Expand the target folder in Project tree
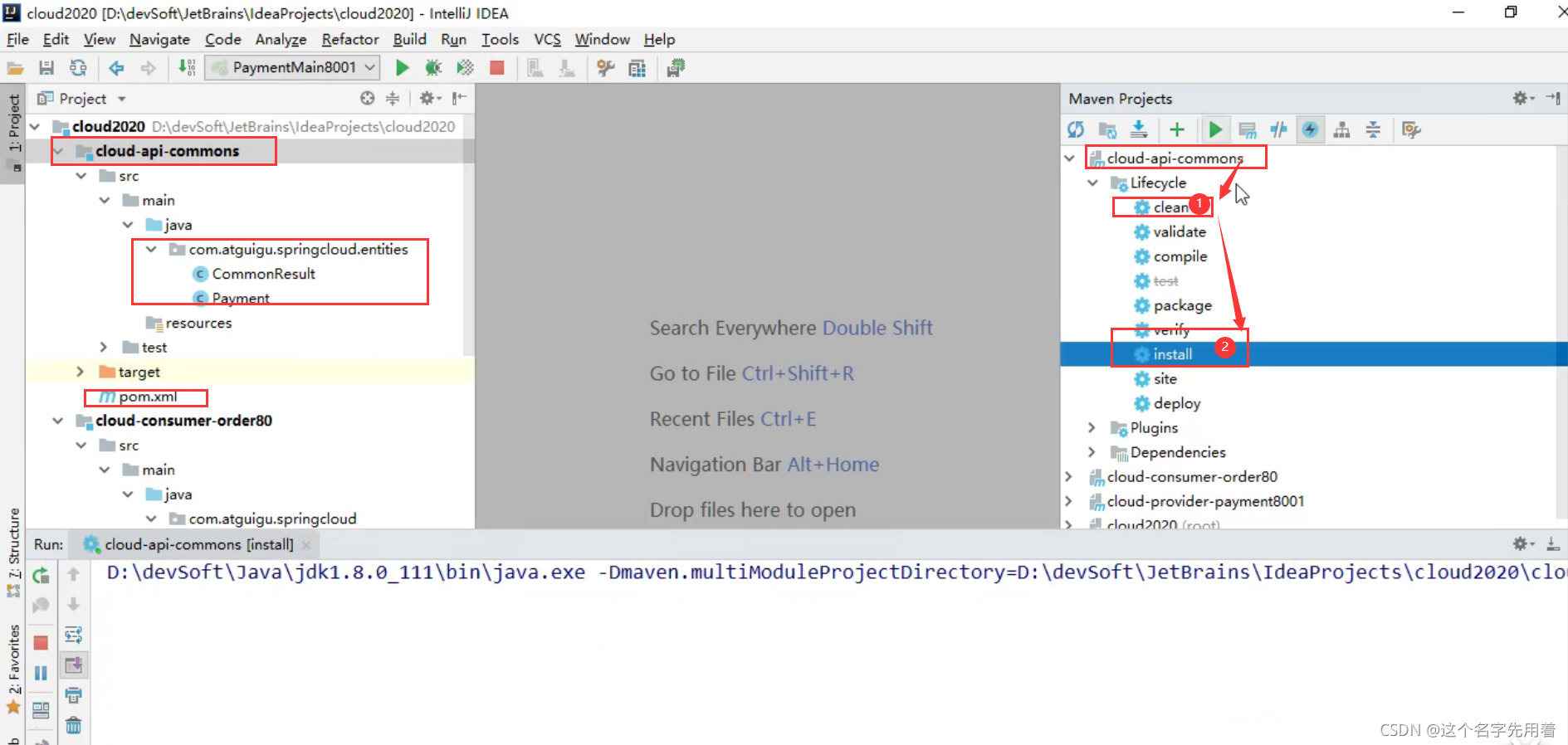The image size is (1568, 745). tap(81, 372)
